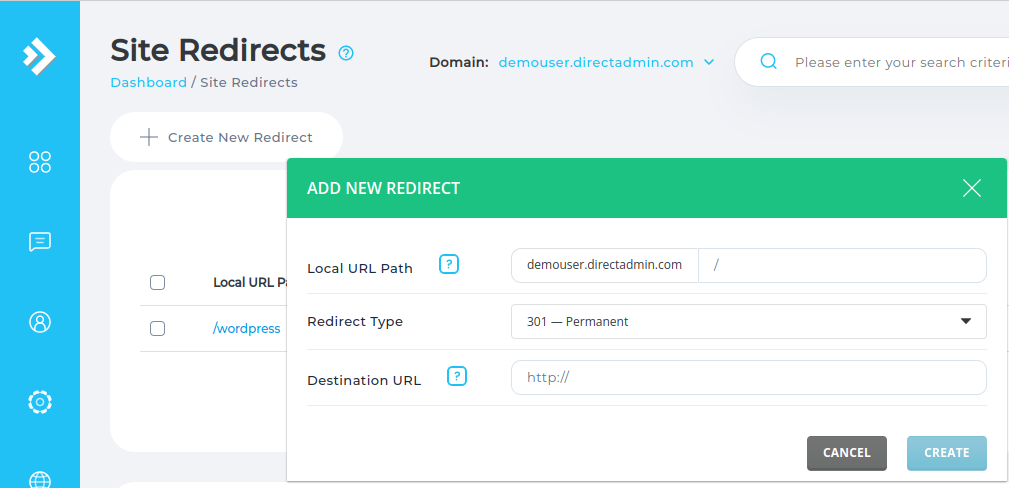Click the search magnifier icon

pos(769,62)
